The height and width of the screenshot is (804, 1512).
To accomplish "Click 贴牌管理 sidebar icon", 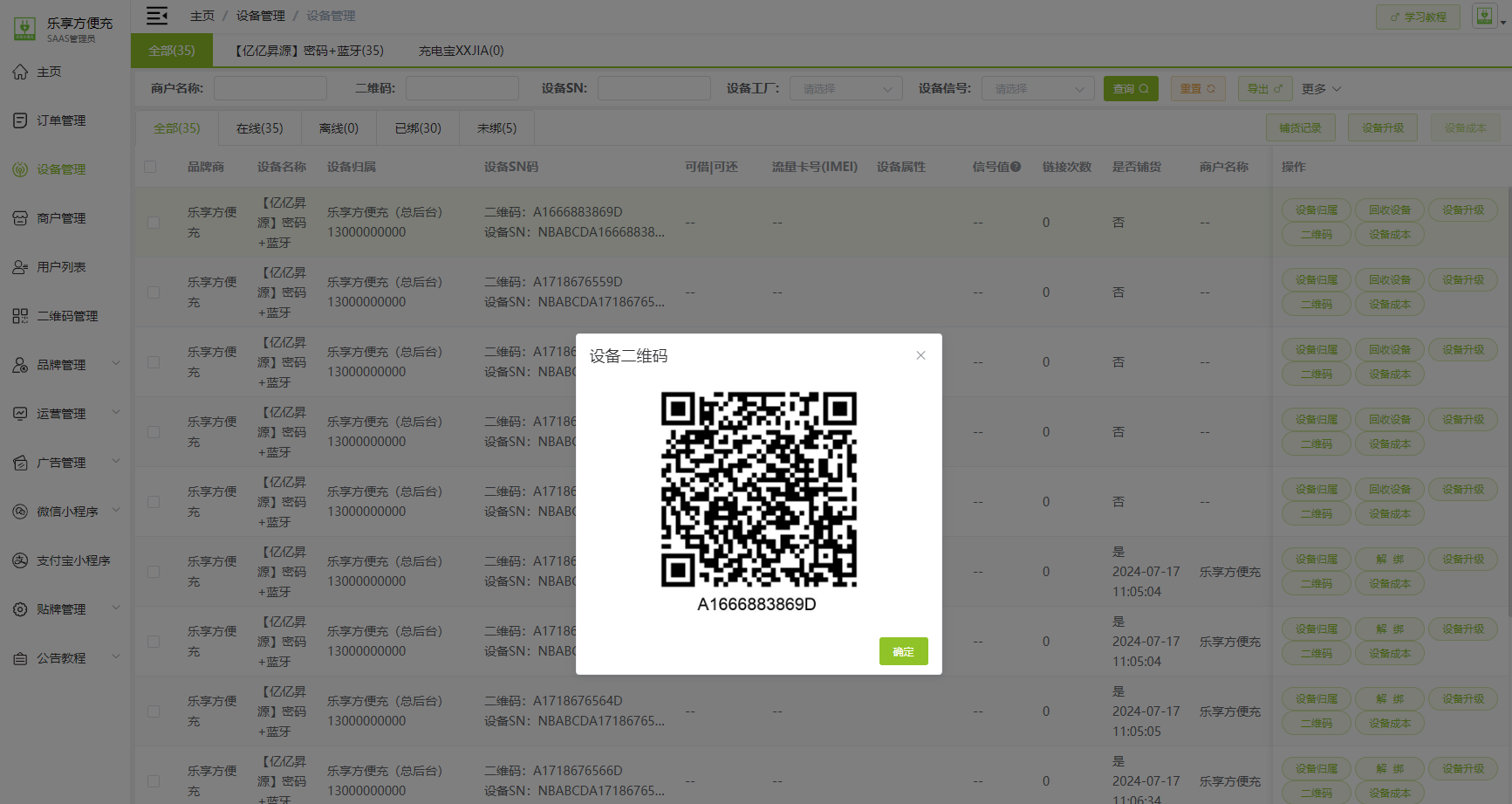I will (20, 609).
